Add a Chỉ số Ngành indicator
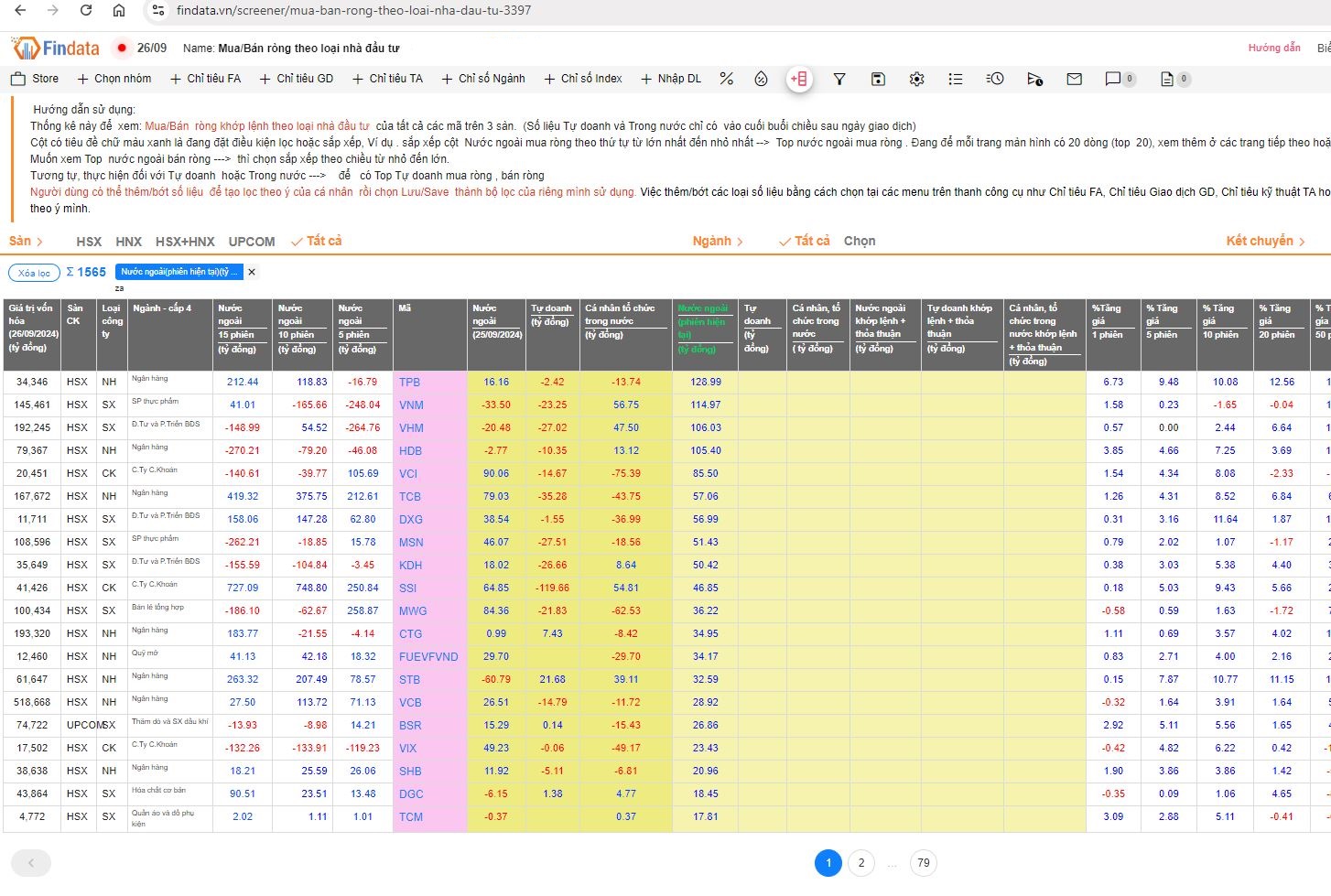The width and height of the screenshot is (1331, 896). [x=483, y=79]
